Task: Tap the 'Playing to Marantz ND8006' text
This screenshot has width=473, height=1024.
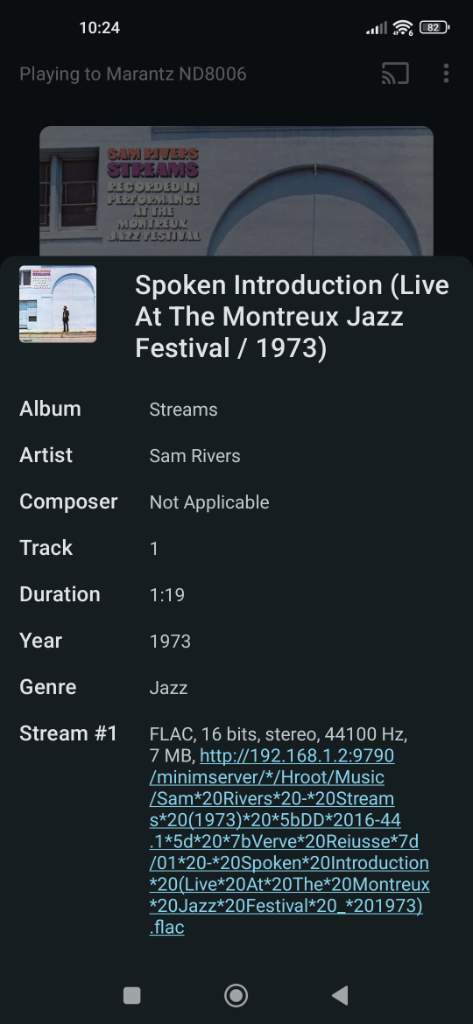Action: (x=133, y=74)
